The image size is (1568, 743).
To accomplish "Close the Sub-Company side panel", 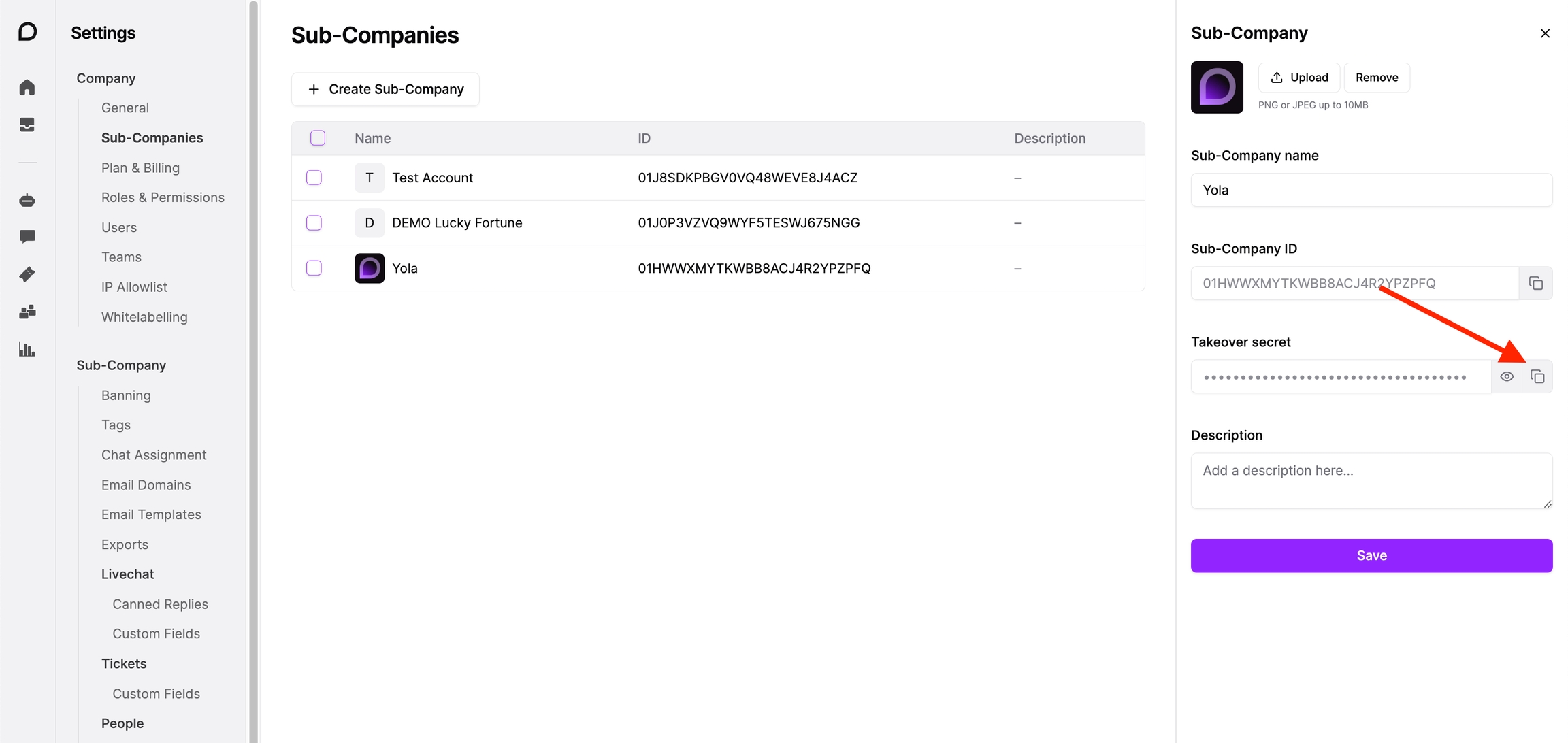I will tap(1545, 33).
